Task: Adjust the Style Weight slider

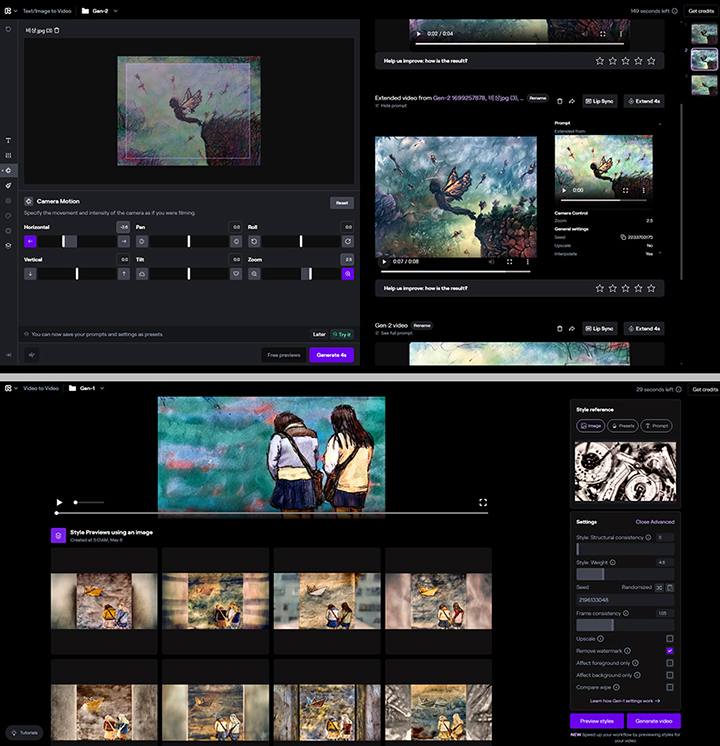Action: click(x=625, y=574)
